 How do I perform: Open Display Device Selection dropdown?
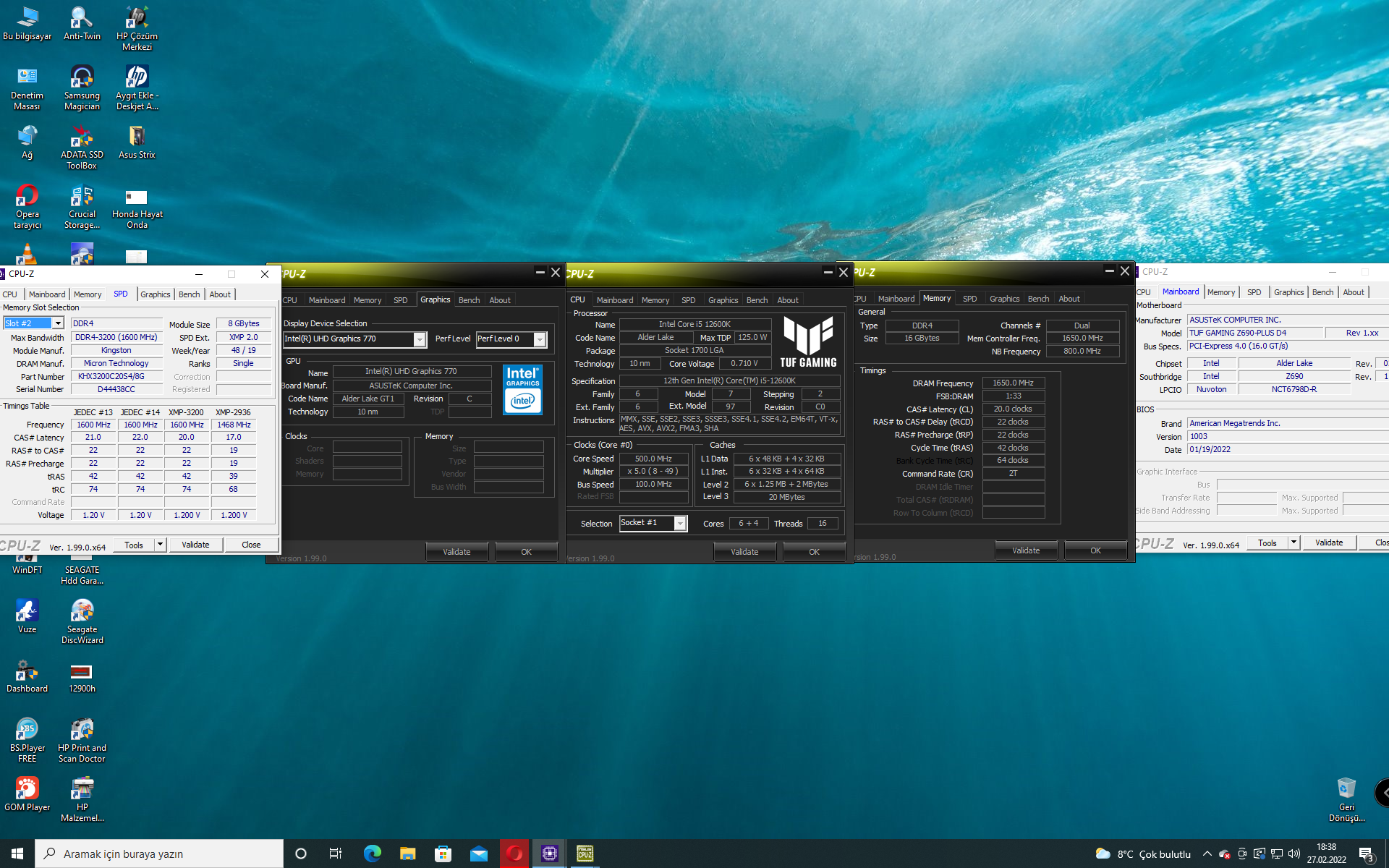420,339
